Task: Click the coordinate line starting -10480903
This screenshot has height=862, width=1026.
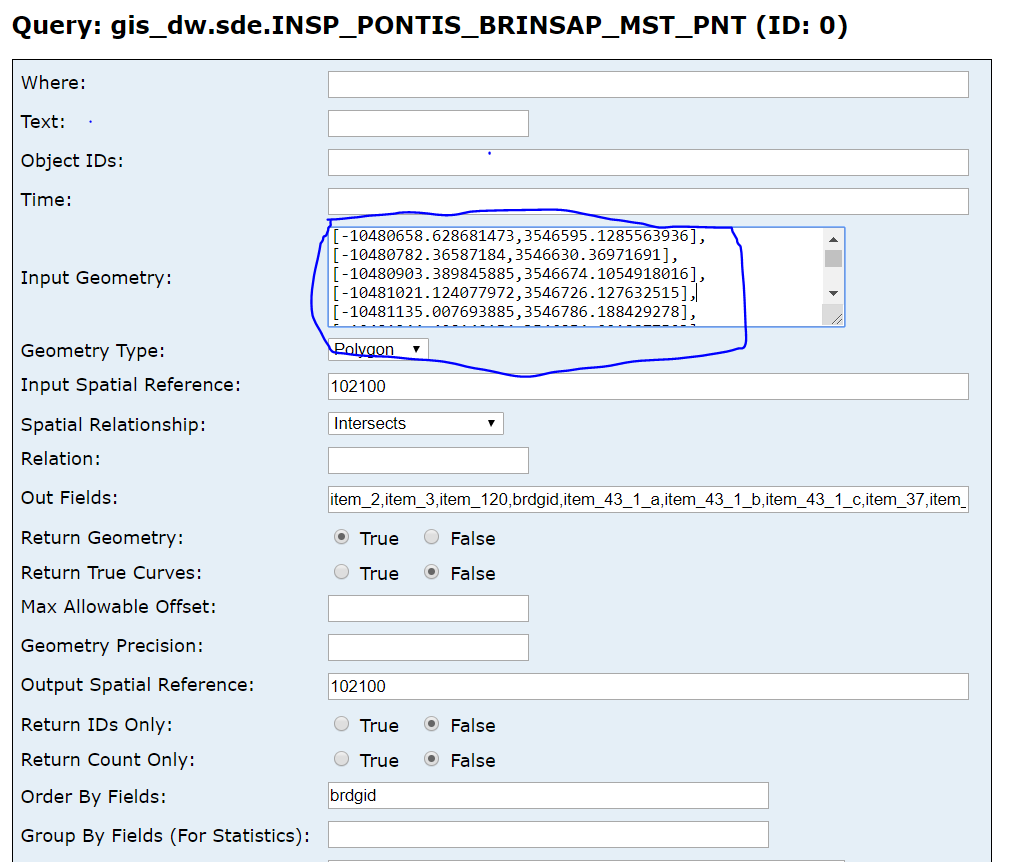Action: tap(519, 274)
